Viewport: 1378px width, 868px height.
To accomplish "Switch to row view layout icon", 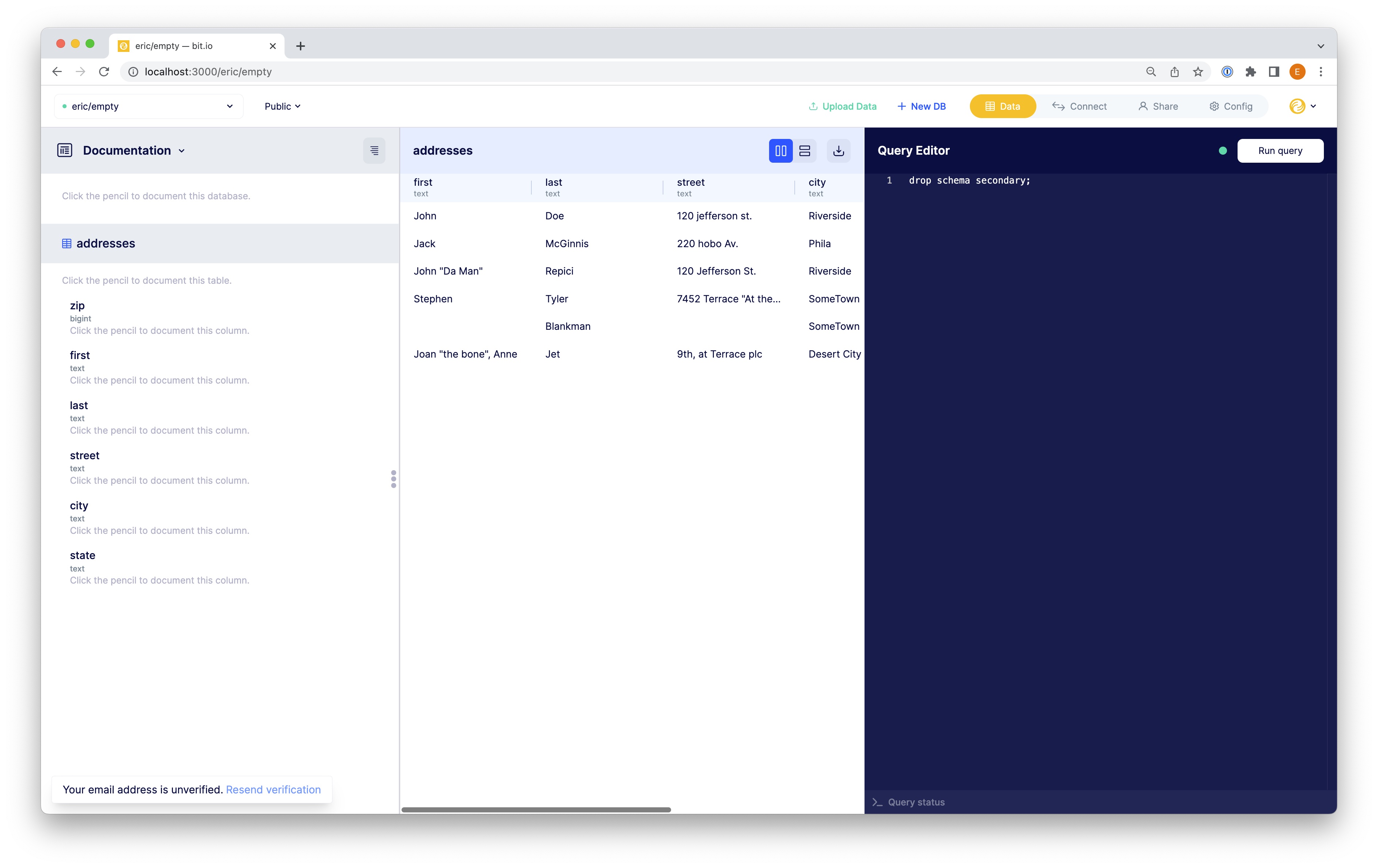I will point(804,151).
